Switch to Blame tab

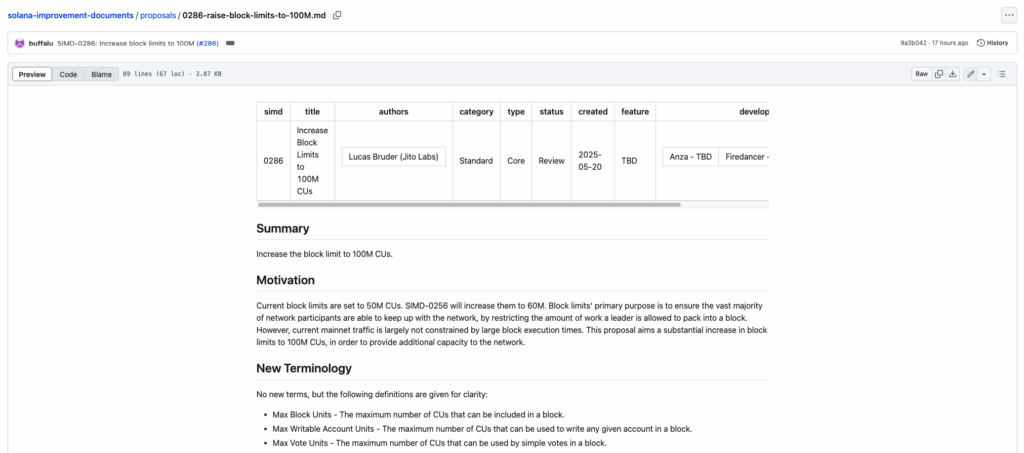click(101, 74)
